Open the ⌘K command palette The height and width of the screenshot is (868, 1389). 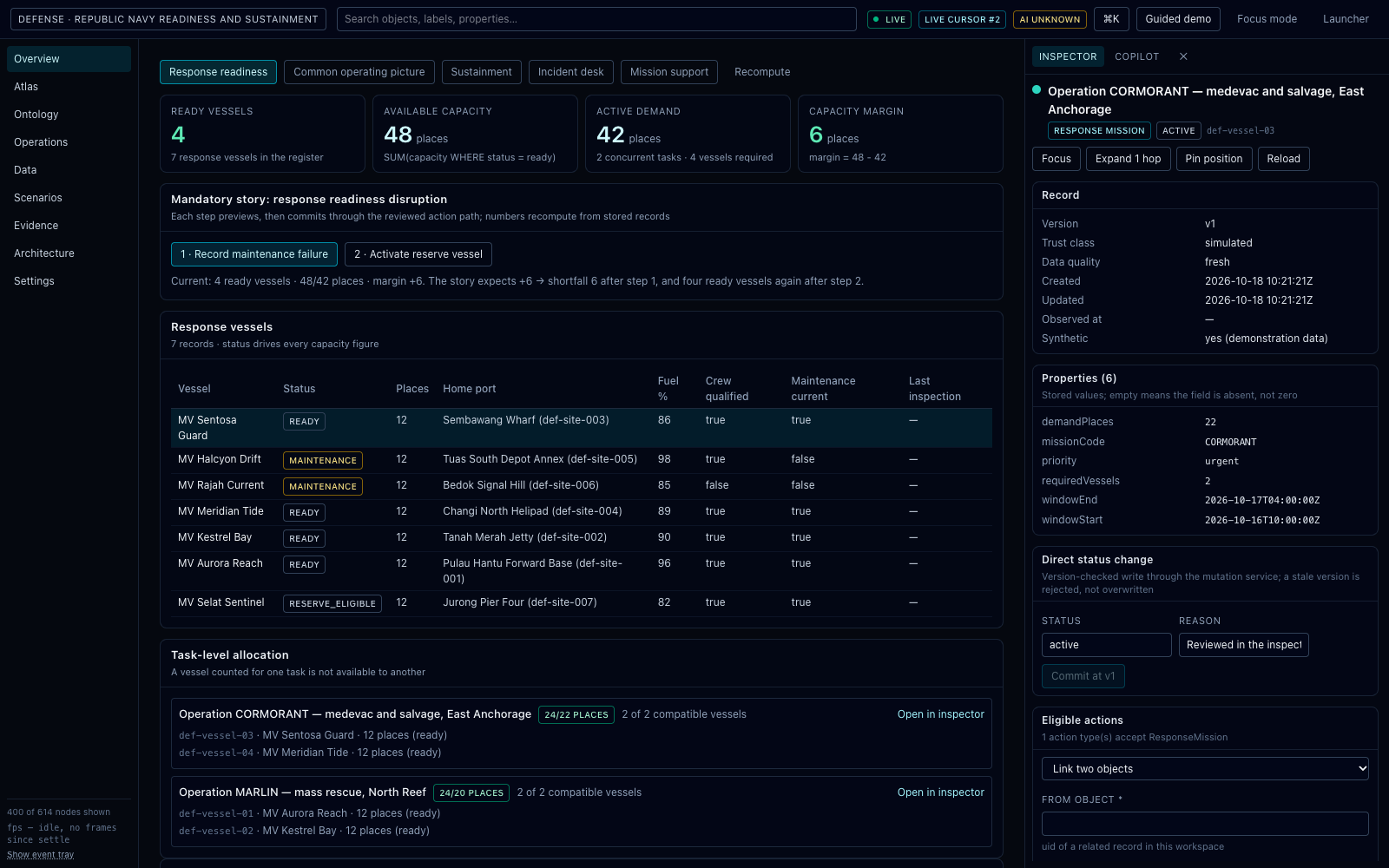click(x=1111, y=19)
